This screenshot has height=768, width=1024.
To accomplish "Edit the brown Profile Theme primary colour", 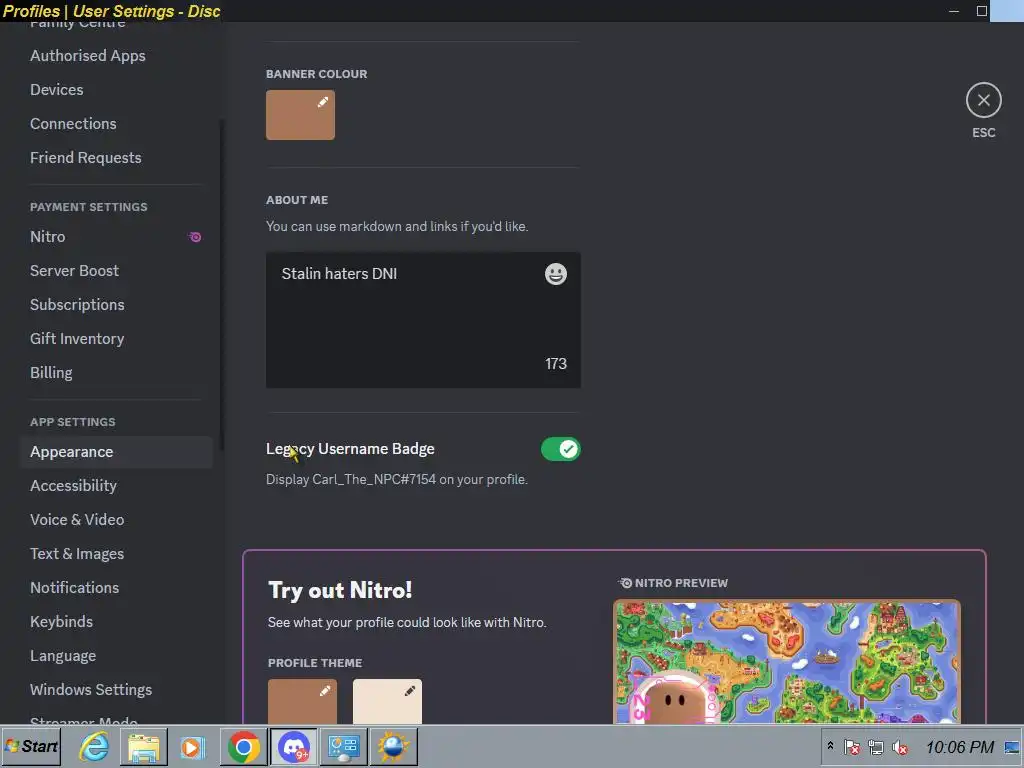I will (302, 701).
